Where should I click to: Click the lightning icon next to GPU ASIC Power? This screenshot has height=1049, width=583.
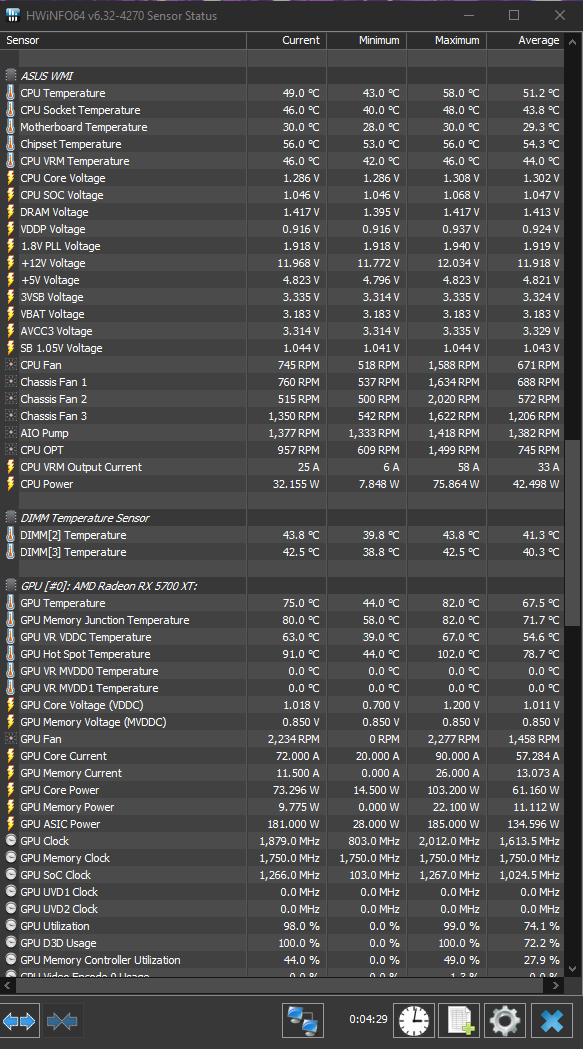tap(10, 824)
